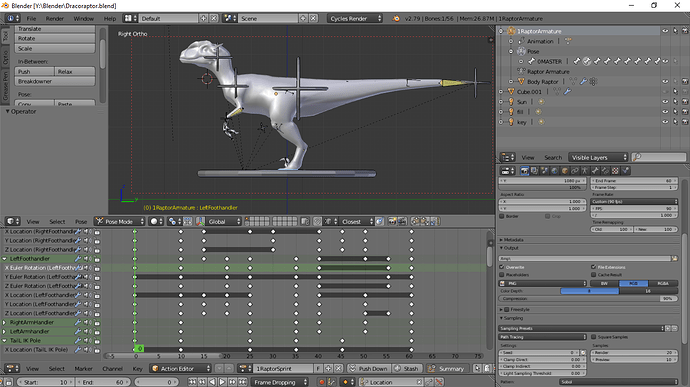The height and width of the screenshot is (387, 690).
Task: Open the Frame Dropping sync dropdown
Action: (x=280, y=382)
